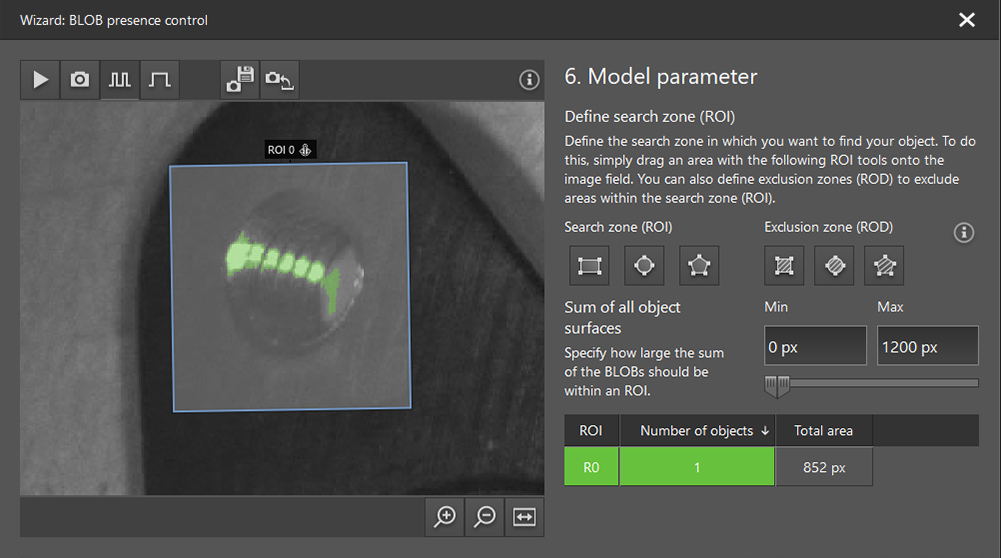Start live image playback
1001x558 pixels.
point(40,80)
